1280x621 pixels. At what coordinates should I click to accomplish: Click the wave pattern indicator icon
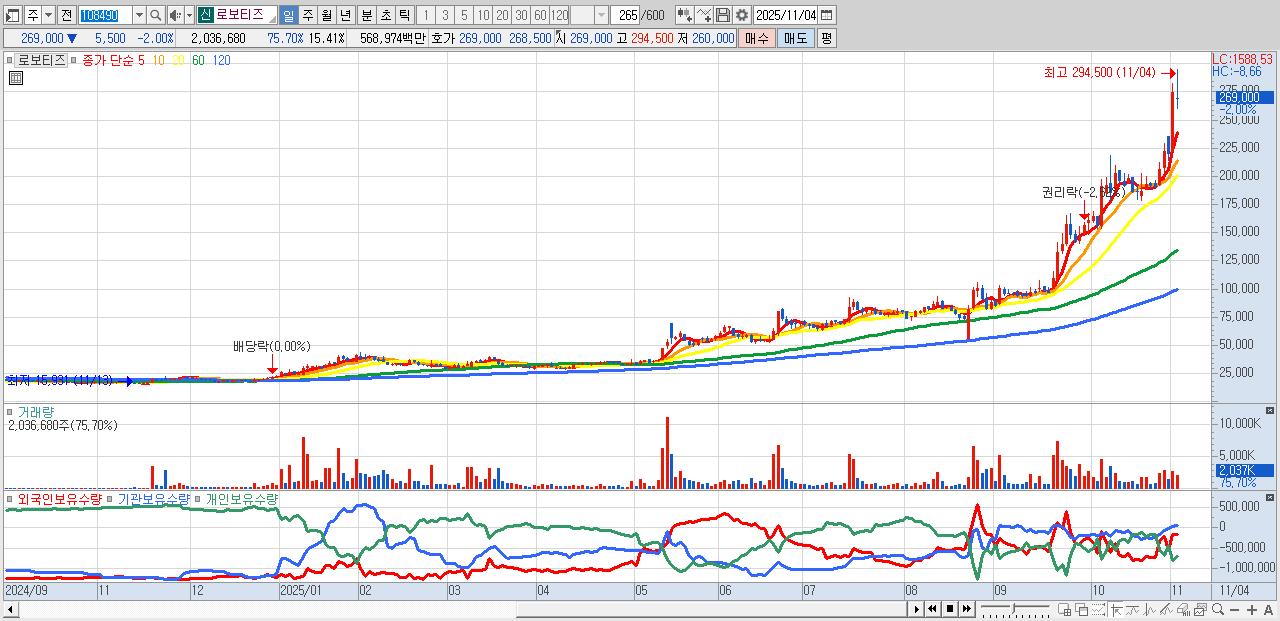[1149, 609]
